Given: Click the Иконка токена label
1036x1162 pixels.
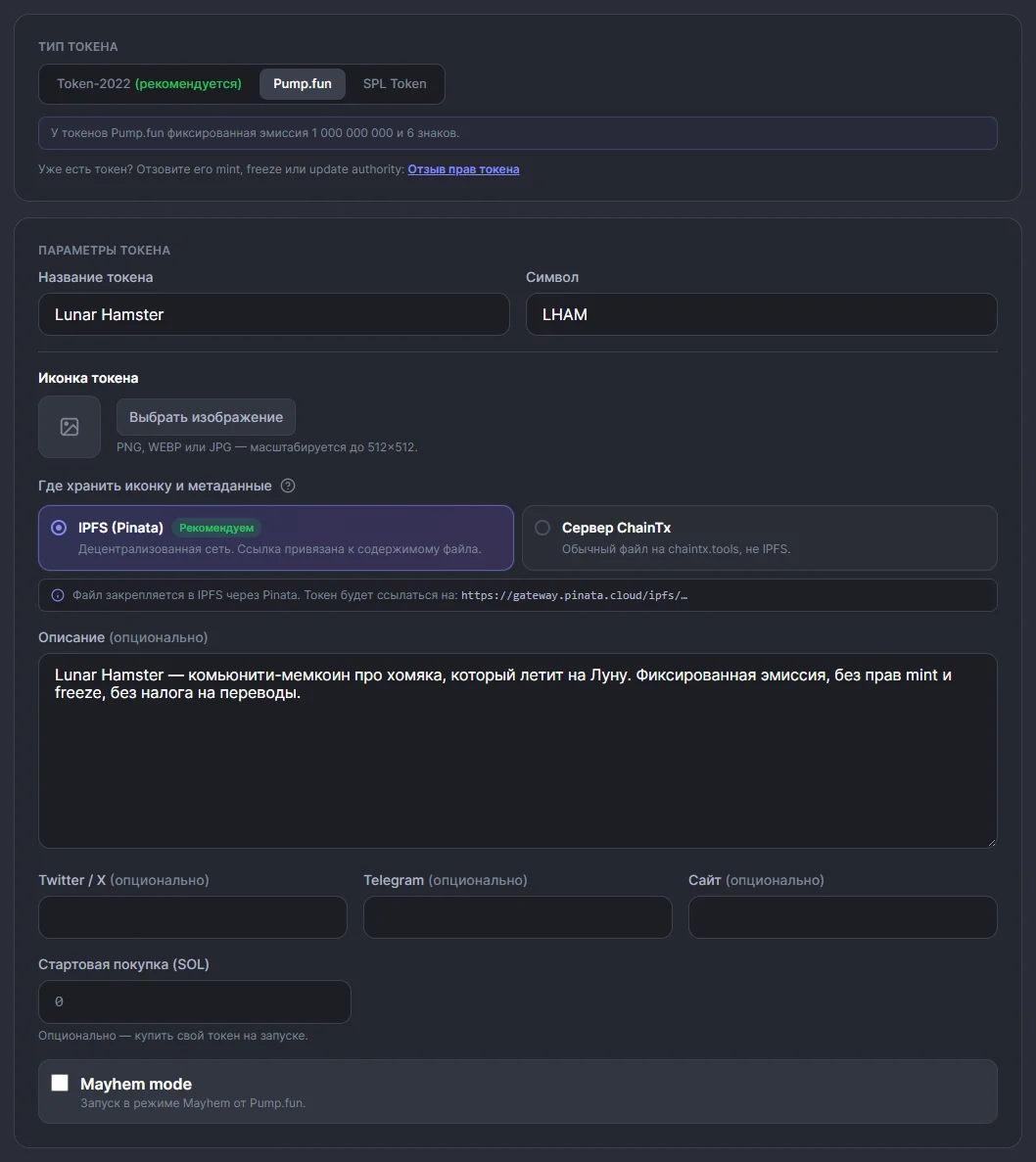Looking at the screenshot, I should [88, 378].
